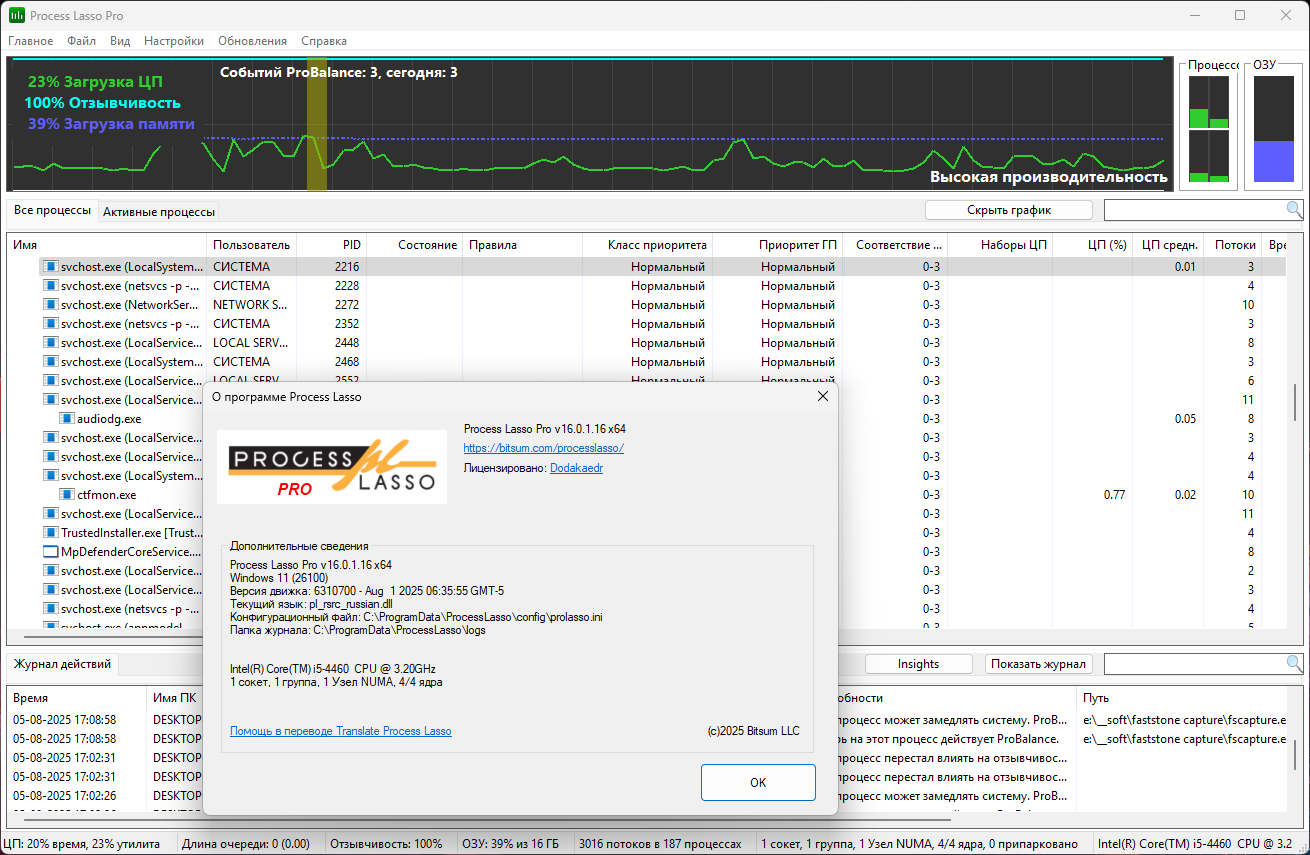Sort by the Состояние column header
Screen dimensions: 1310x855
click(x=414, y=245)
